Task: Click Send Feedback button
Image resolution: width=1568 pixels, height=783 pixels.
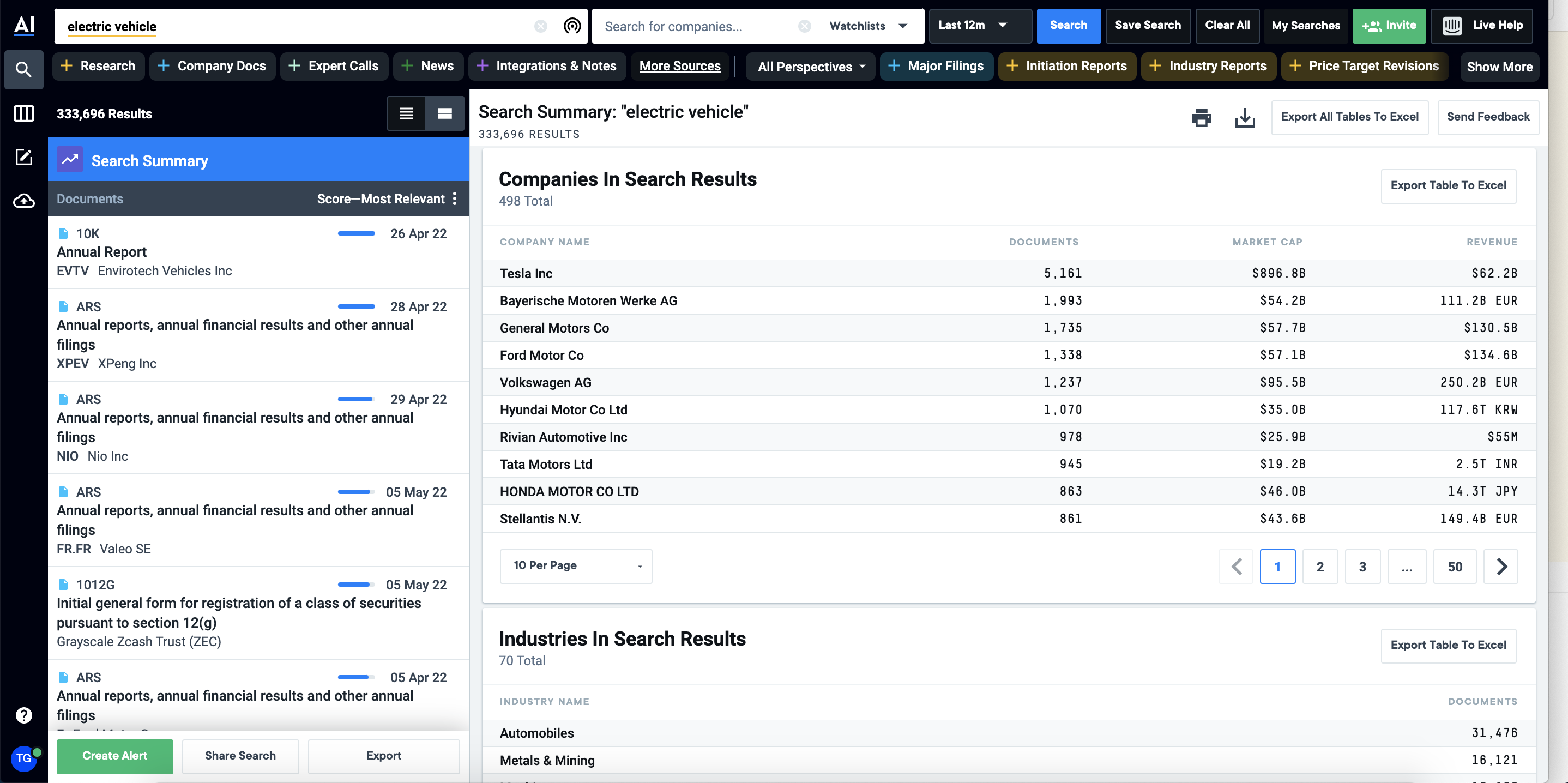Action: point(1488,117)
